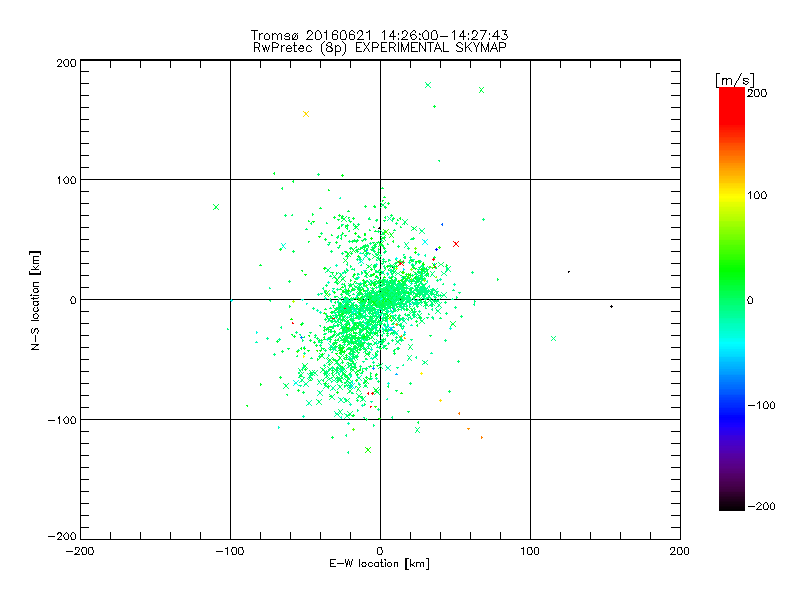Click the green X marker right of the 100 km gridline
This screenshot has width=800, height=600.
(x=554, y=338)
